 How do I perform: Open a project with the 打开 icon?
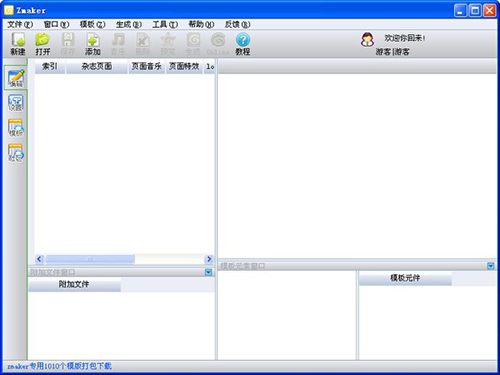(x=43, y=43)
